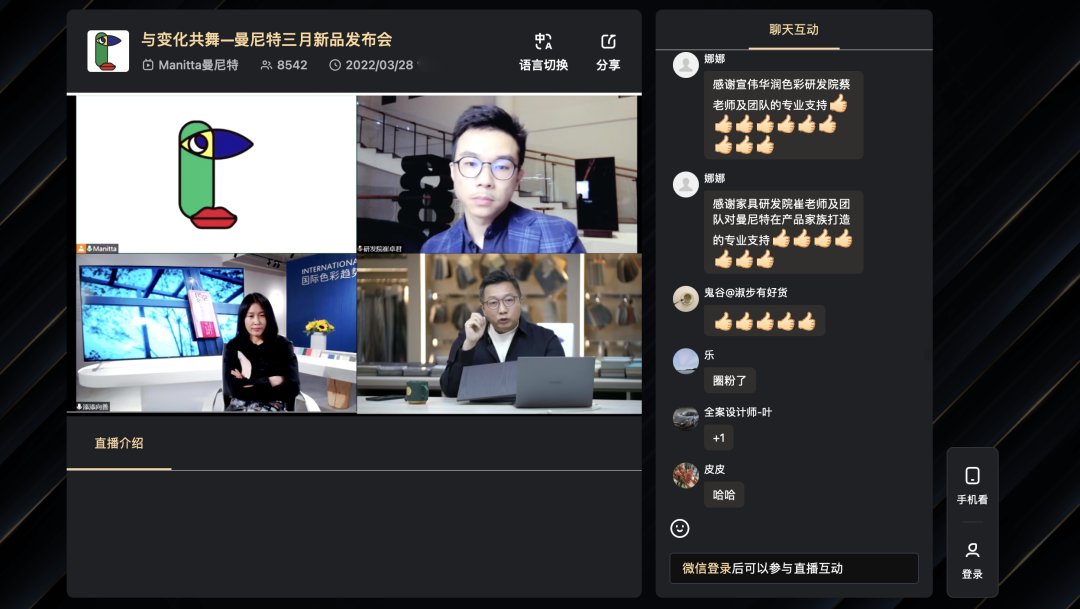
Task: Click username 全案设计师-叶
Action: click(x=738, y=412)
